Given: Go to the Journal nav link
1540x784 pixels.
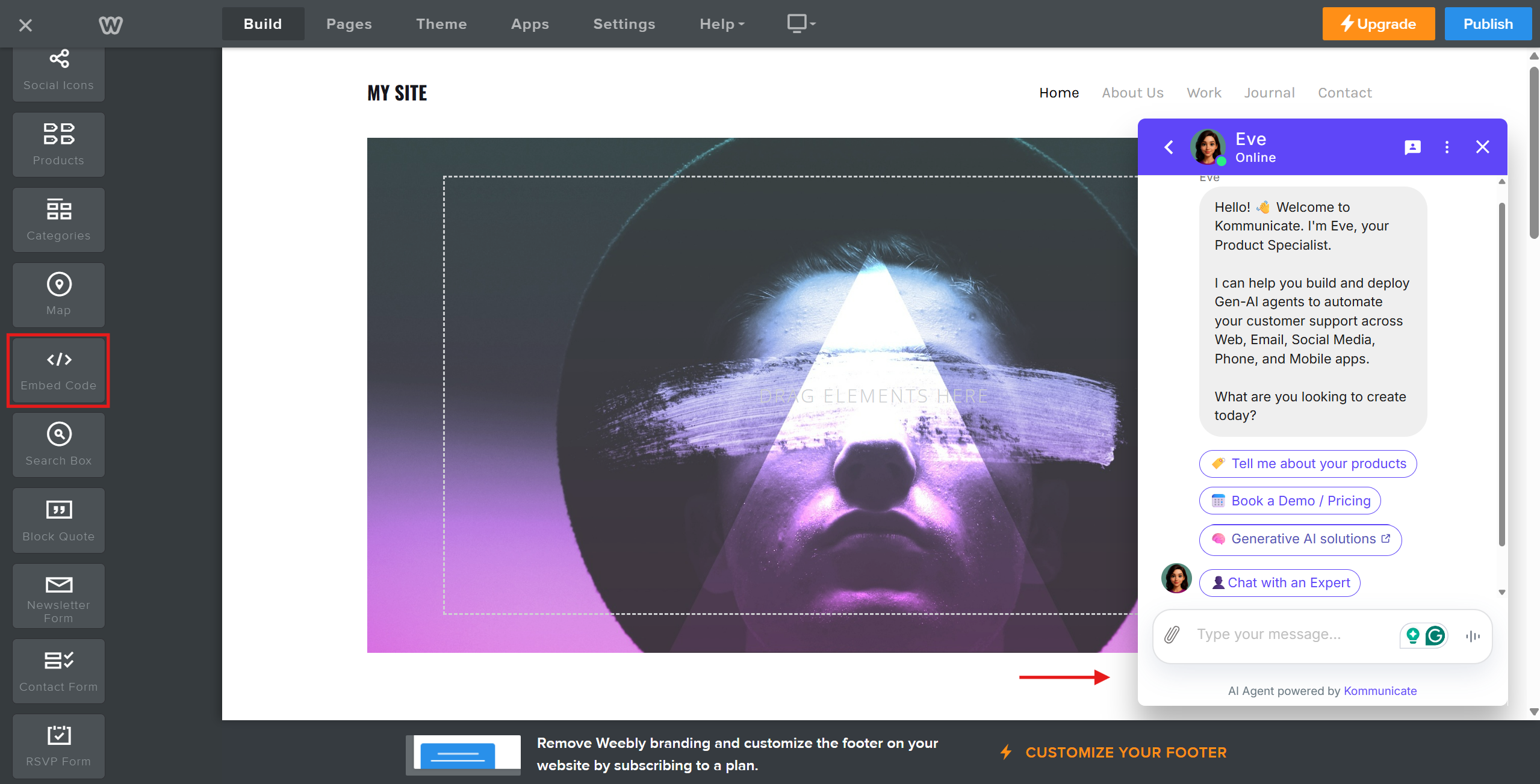Looking at the screenshot, I should coord(1269,93).
